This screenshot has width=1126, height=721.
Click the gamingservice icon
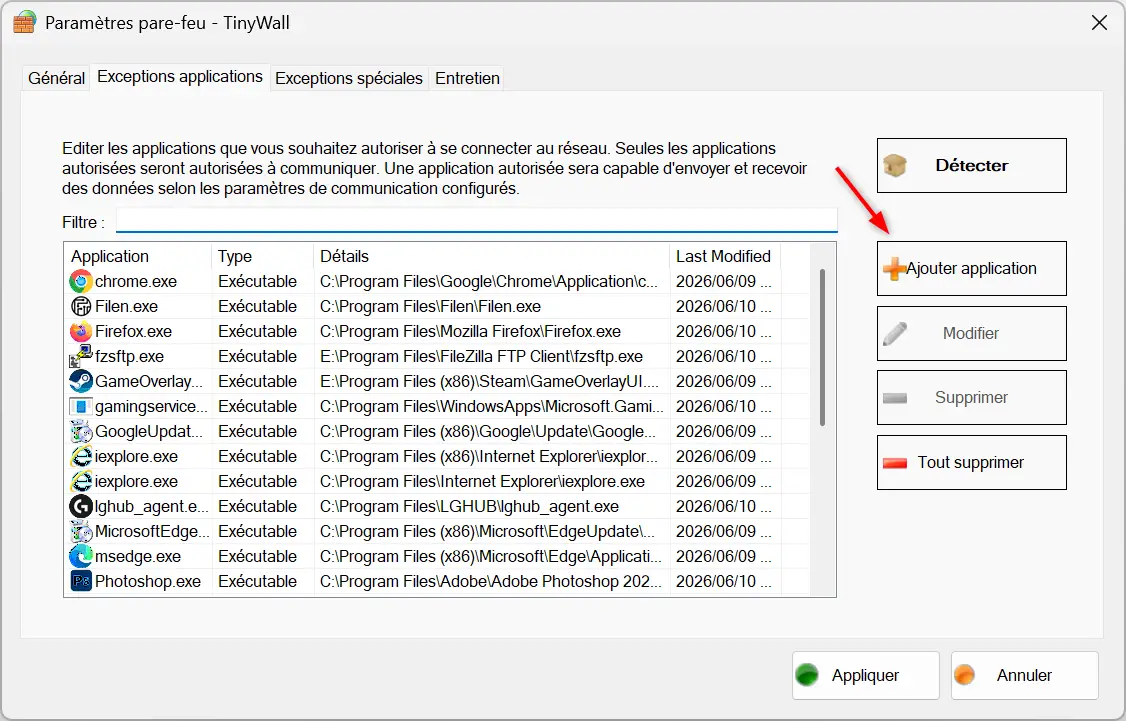[x=80, y=406]
